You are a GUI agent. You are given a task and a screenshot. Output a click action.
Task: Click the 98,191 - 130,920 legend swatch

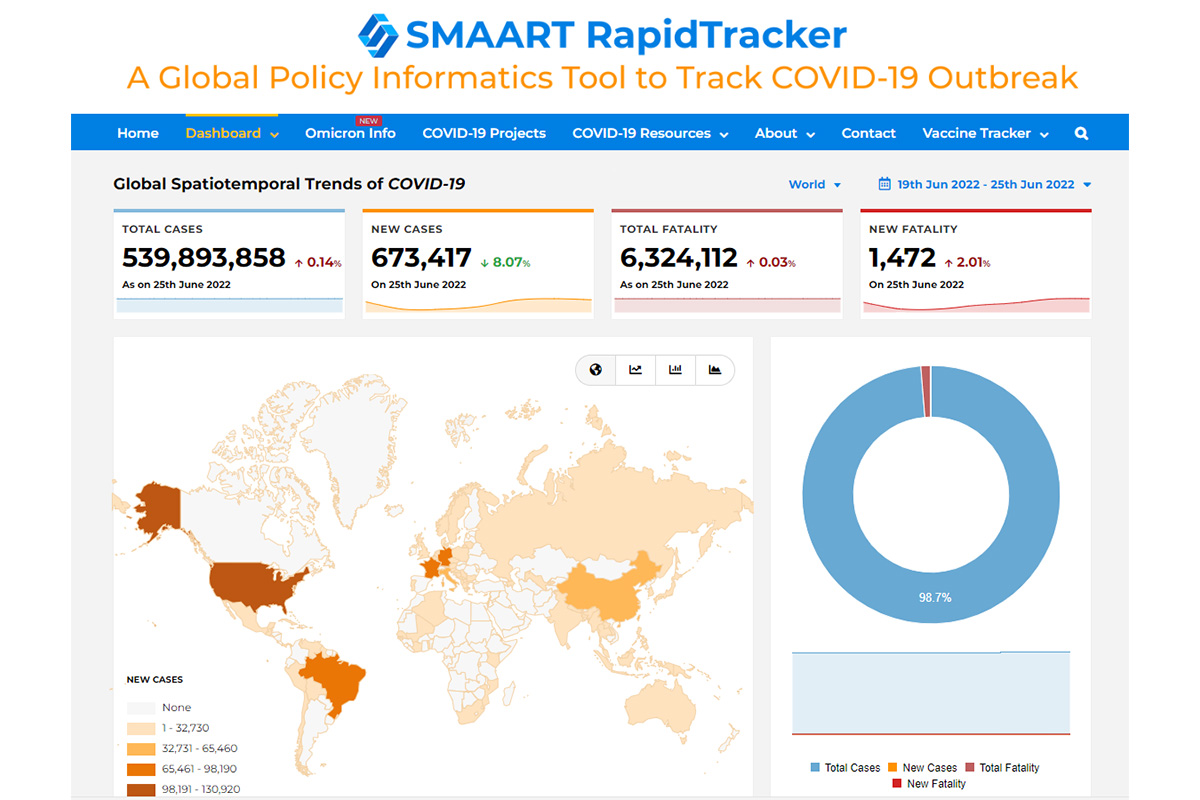click(x=140, y=789)
